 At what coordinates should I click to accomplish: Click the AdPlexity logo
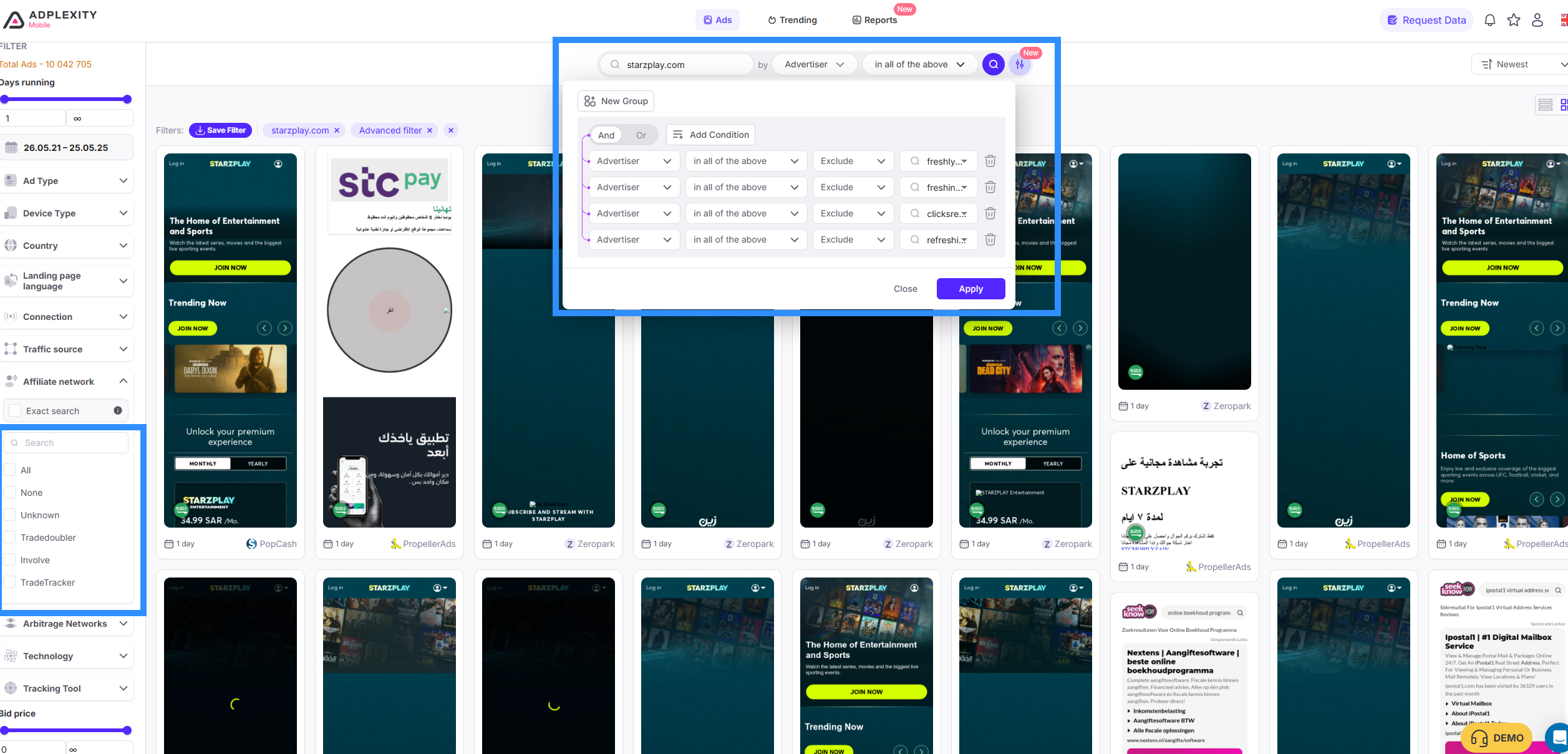coord(50,19)
